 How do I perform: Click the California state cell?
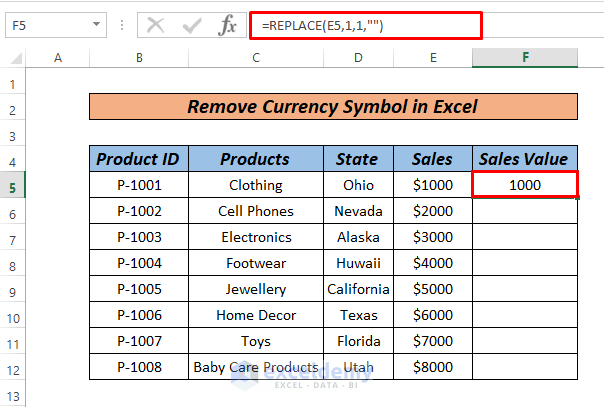pos(358,289)
